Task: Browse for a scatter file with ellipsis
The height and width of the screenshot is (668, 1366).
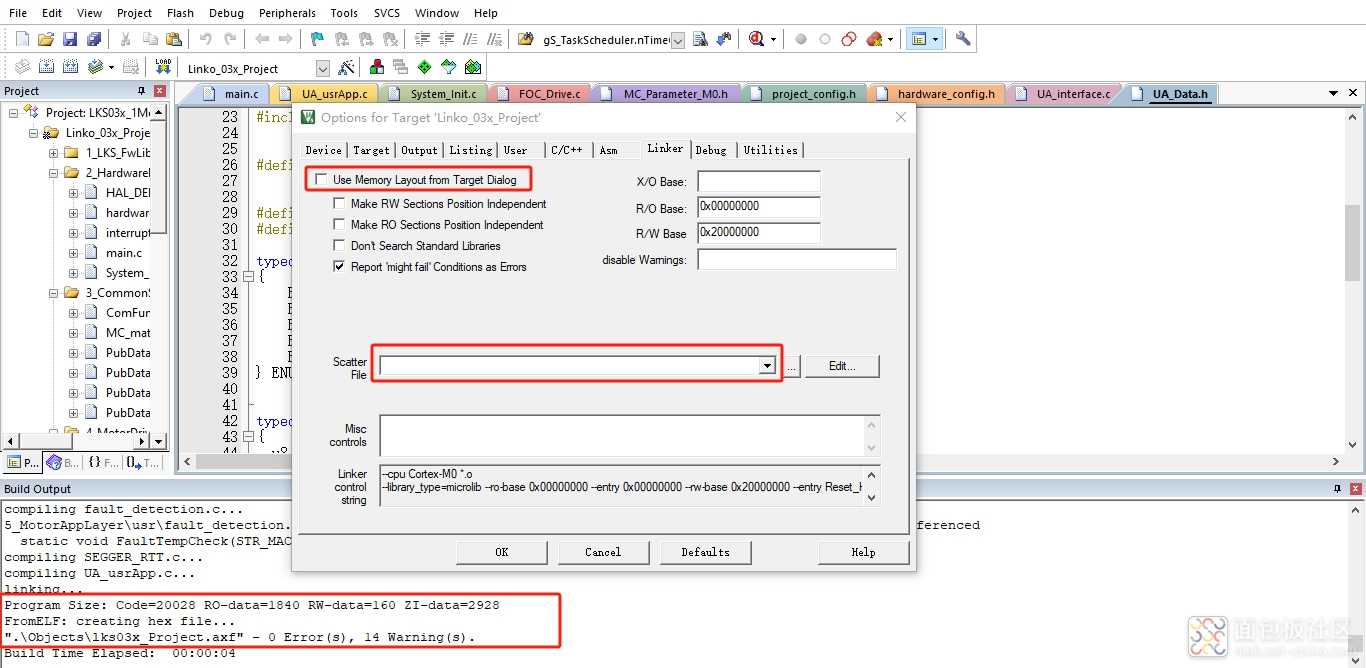Action: click(791, 366)
